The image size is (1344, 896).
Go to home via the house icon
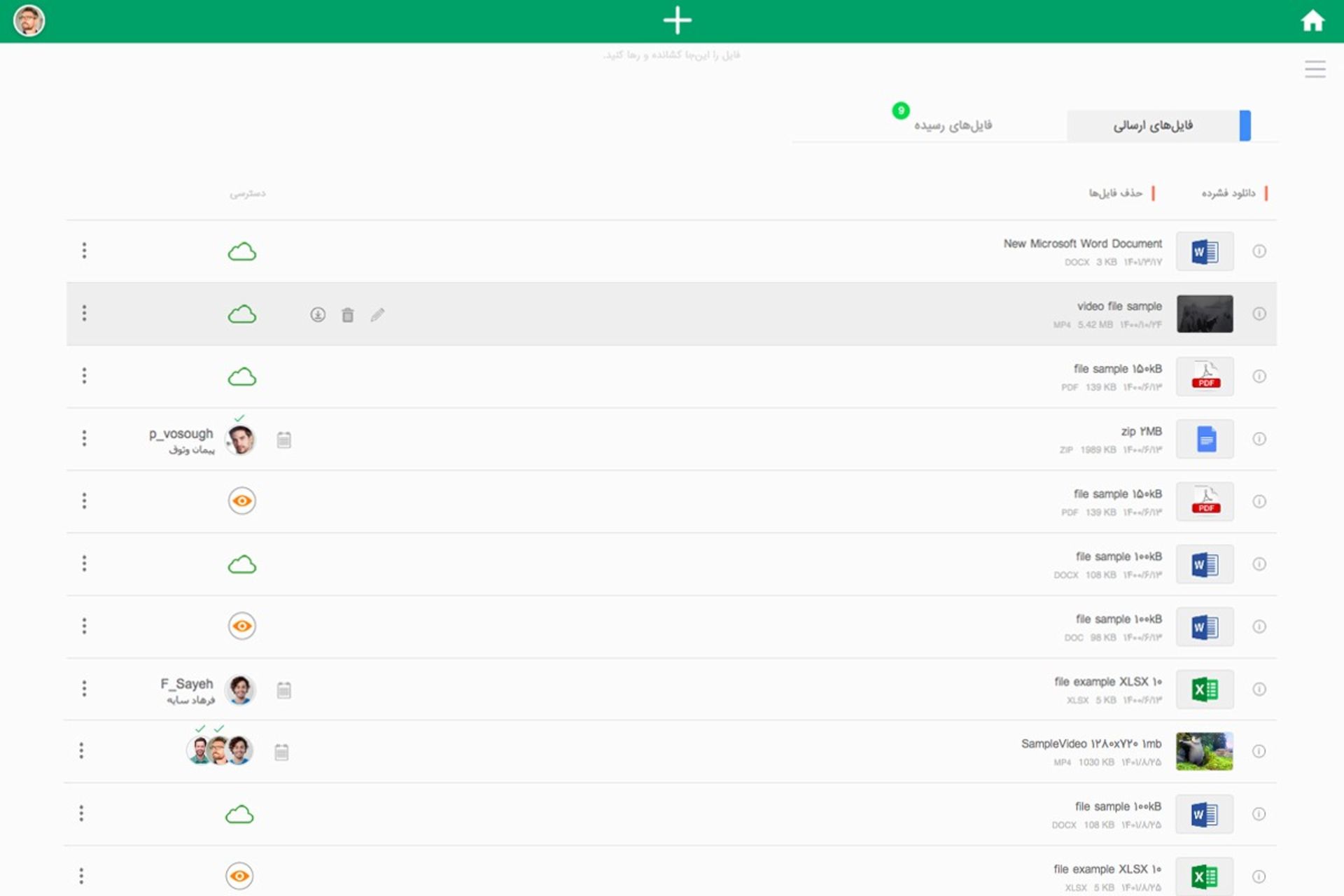(x=1312, y=21)
